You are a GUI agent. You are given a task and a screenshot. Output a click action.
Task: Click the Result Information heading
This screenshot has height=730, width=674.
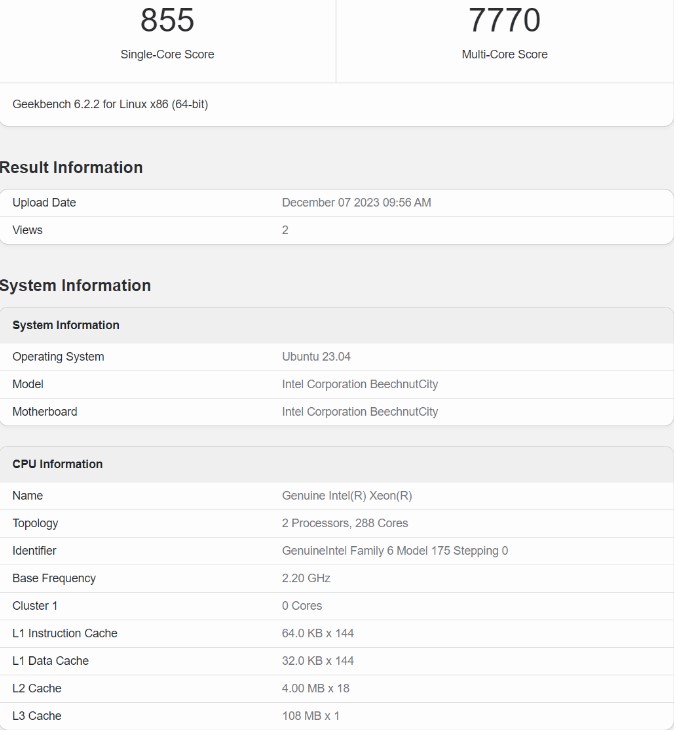click(72, 168)
